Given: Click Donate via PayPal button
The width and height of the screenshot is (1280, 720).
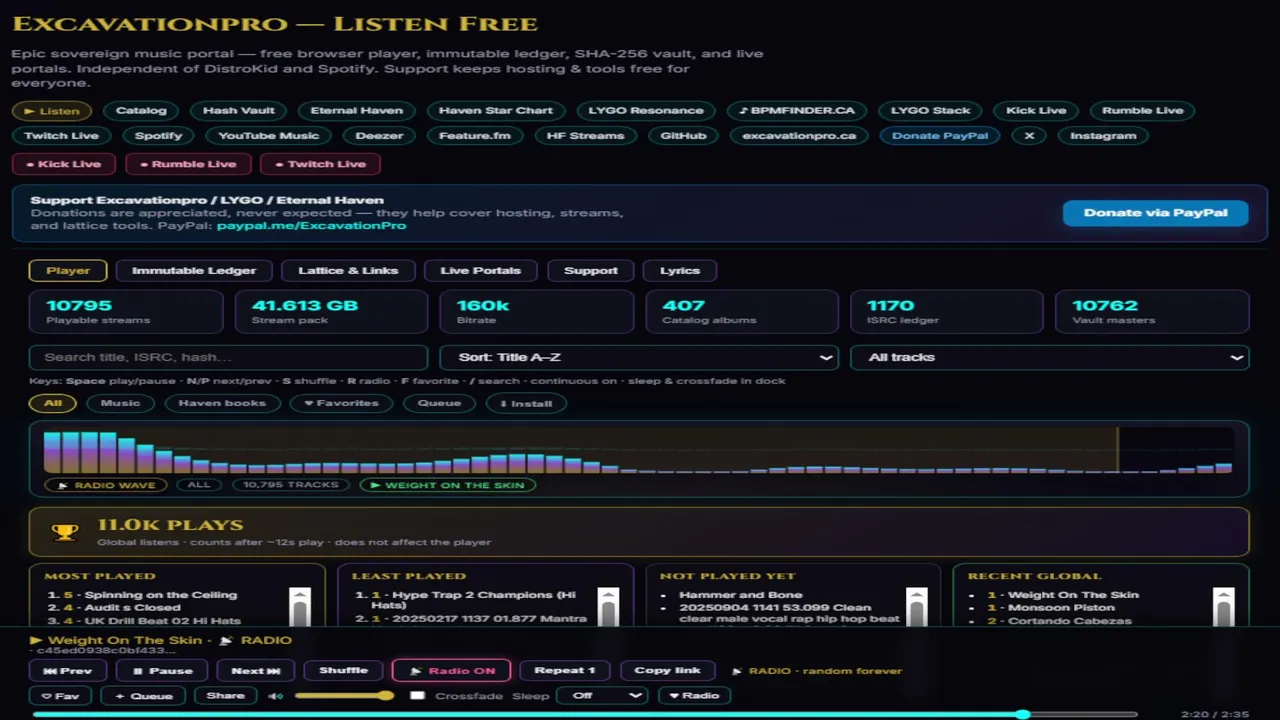Looking at the screenshot, I should [1155, 213].
